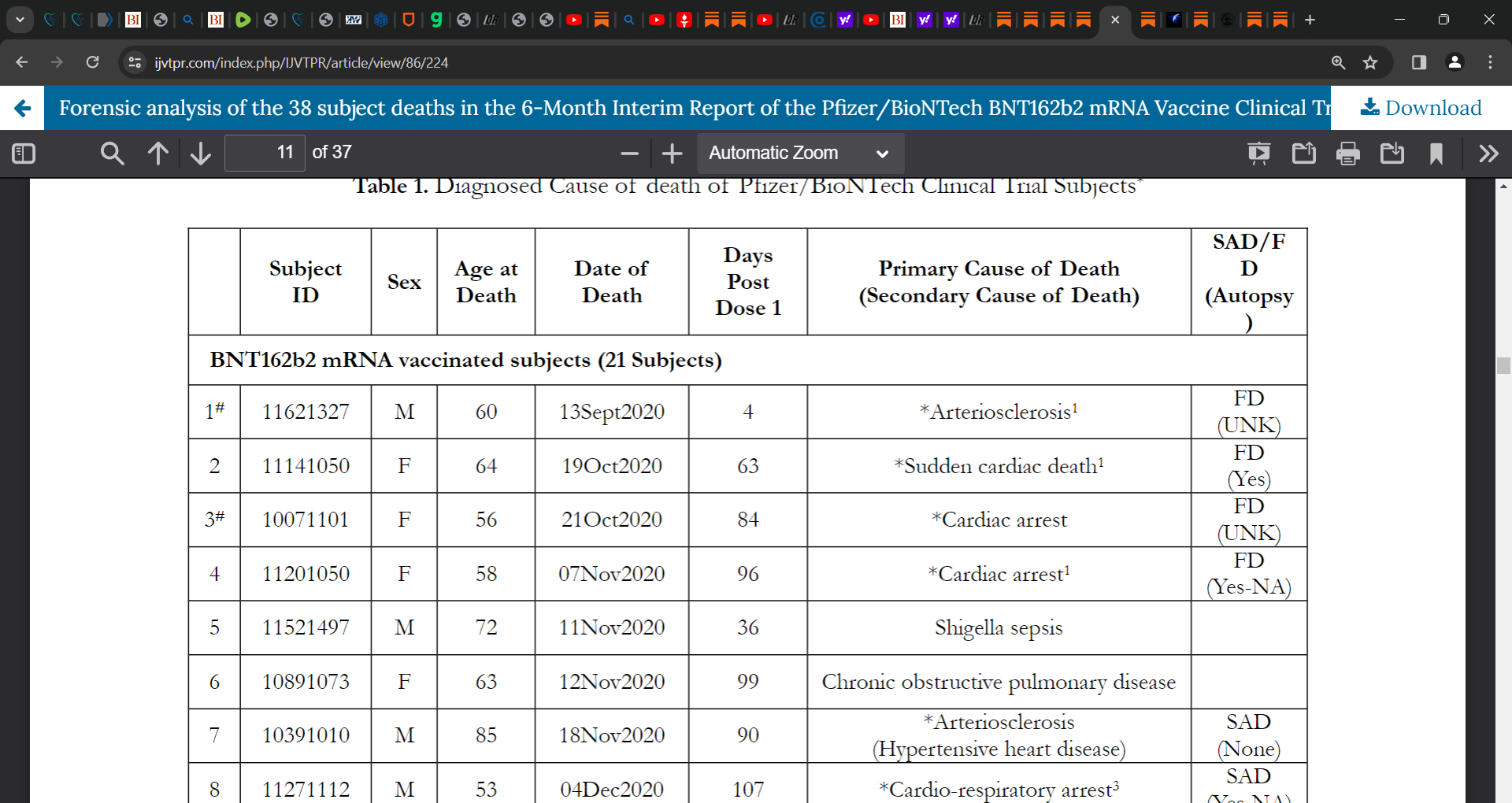Return to article via back arrow
Viewport: 1512px width, 803px height.
pos(23,108)
